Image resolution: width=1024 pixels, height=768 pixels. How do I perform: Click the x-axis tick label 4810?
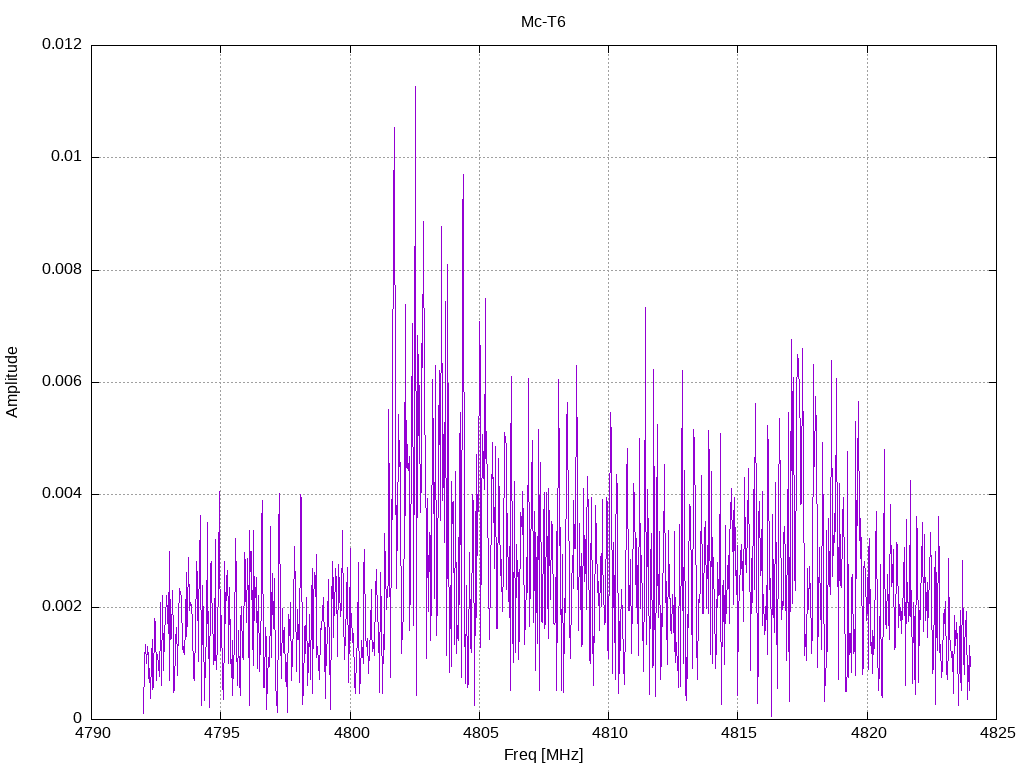(x=609, y=733)
